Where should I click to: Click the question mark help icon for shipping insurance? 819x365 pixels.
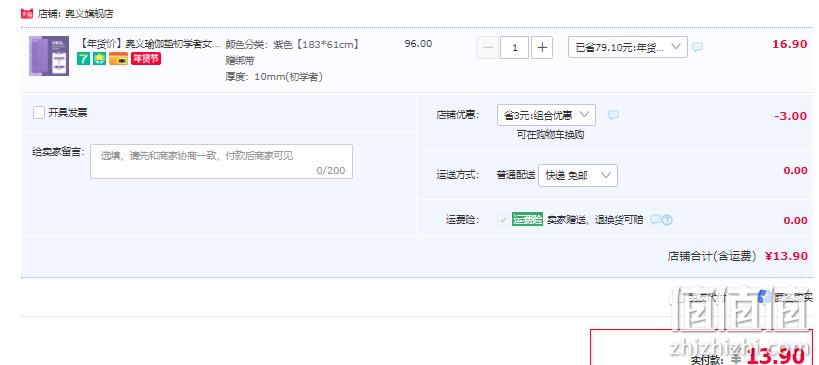(667, 220)
